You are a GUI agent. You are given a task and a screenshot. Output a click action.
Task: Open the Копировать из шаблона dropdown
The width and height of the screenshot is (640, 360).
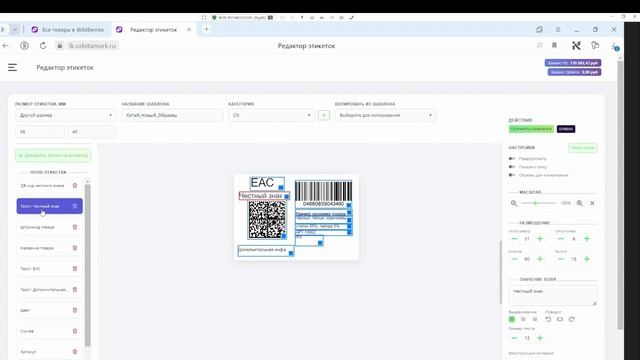point(385,116)
